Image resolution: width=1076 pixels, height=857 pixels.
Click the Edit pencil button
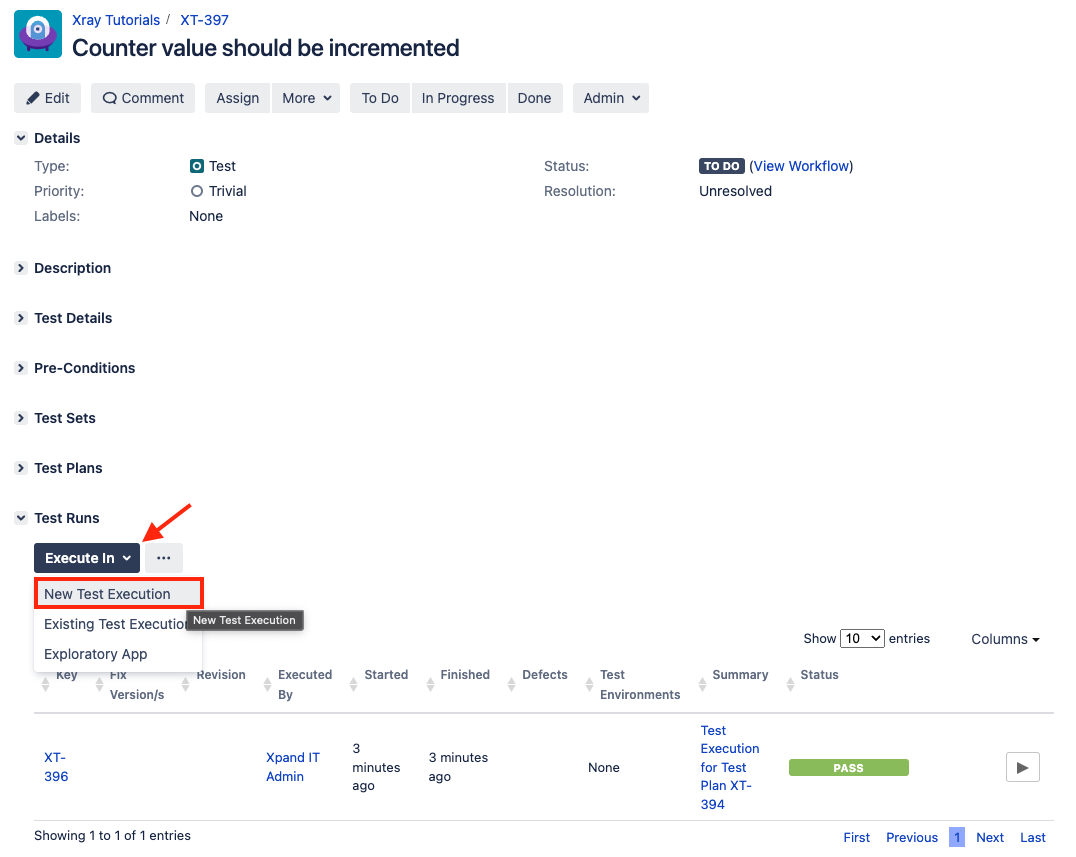(47, 98)
